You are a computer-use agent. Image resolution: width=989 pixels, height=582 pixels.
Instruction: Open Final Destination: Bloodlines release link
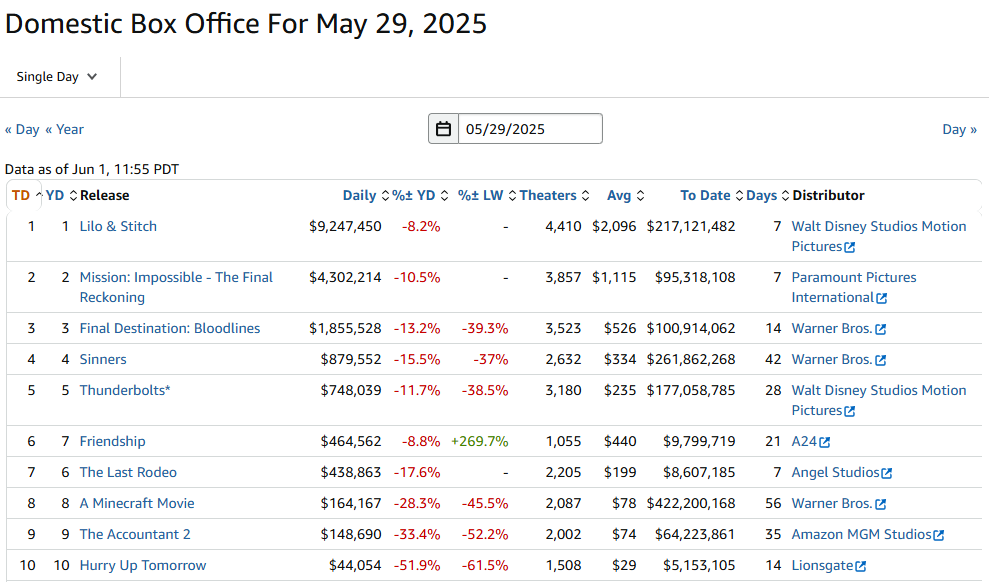(170, 329)
